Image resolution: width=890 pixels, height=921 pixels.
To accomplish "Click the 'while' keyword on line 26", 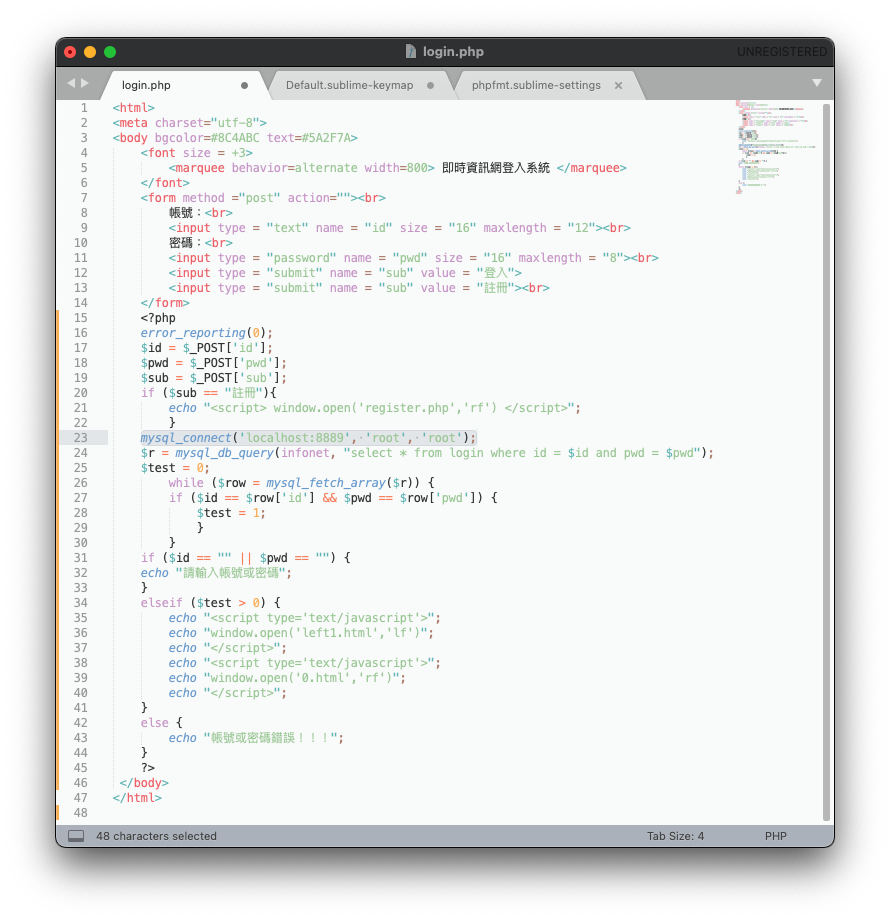I will pyautogui.click(x=186, y=483).
